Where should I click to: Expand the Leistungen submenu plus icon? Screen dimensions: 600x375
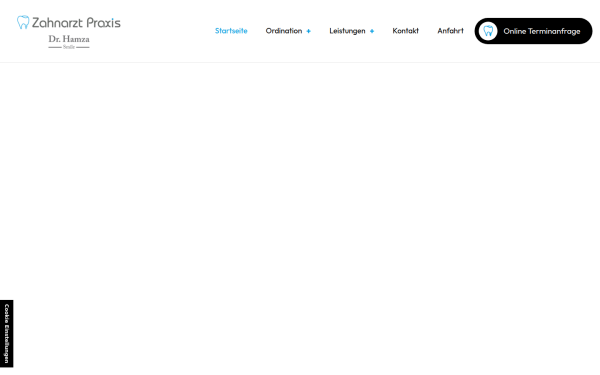tap(372, 31)
